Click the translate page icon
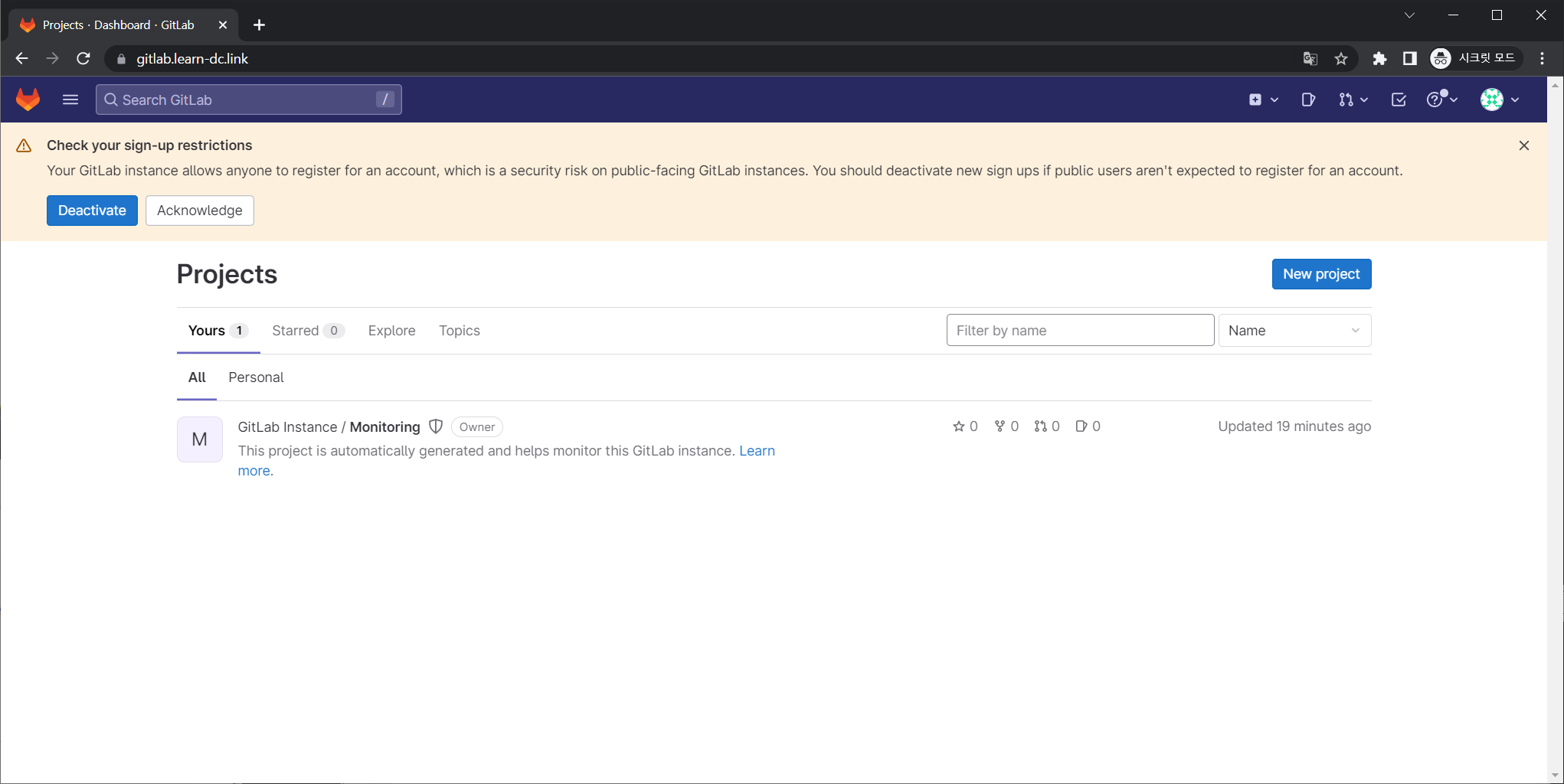The image size is (1564, 784). 1310,59
